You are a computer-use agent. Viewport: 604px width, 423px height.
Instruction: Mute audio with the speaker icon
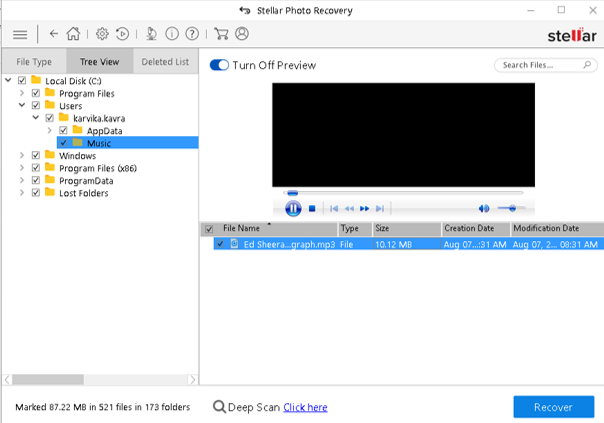tap(484, 208)
